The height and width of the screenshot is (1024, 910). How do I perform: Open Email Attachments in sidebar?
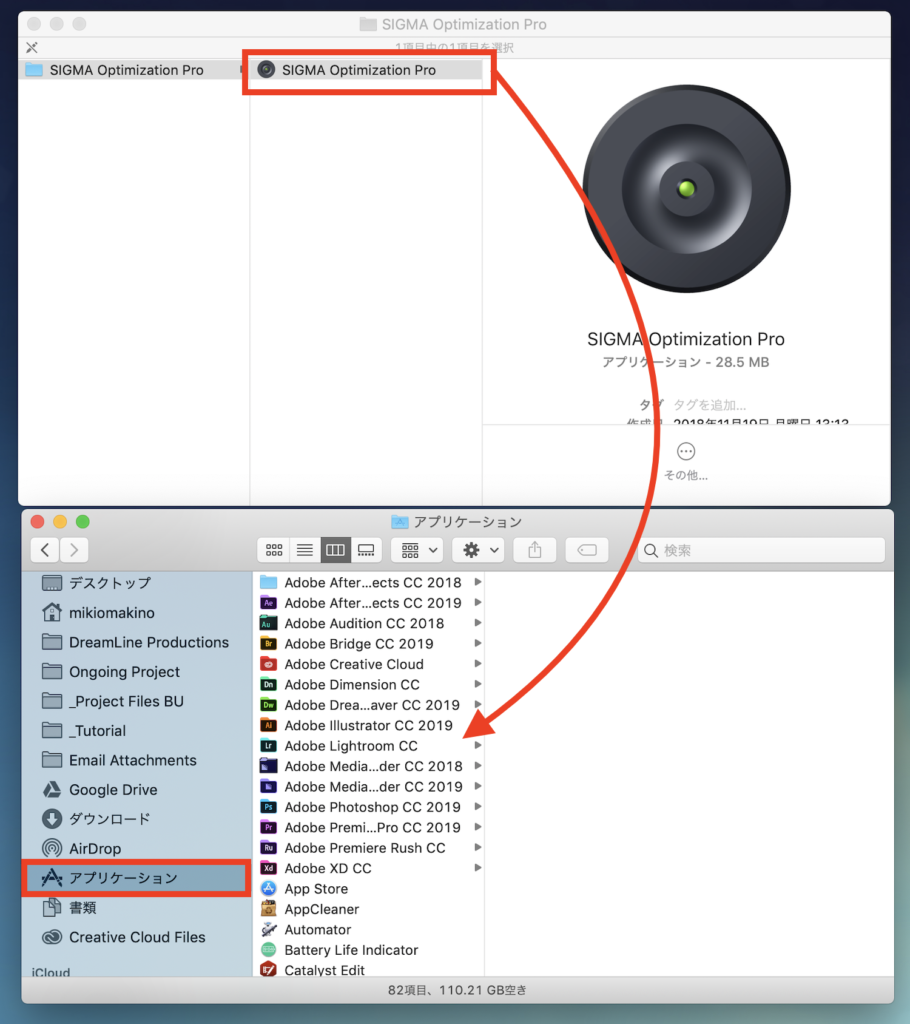[135, 760]
